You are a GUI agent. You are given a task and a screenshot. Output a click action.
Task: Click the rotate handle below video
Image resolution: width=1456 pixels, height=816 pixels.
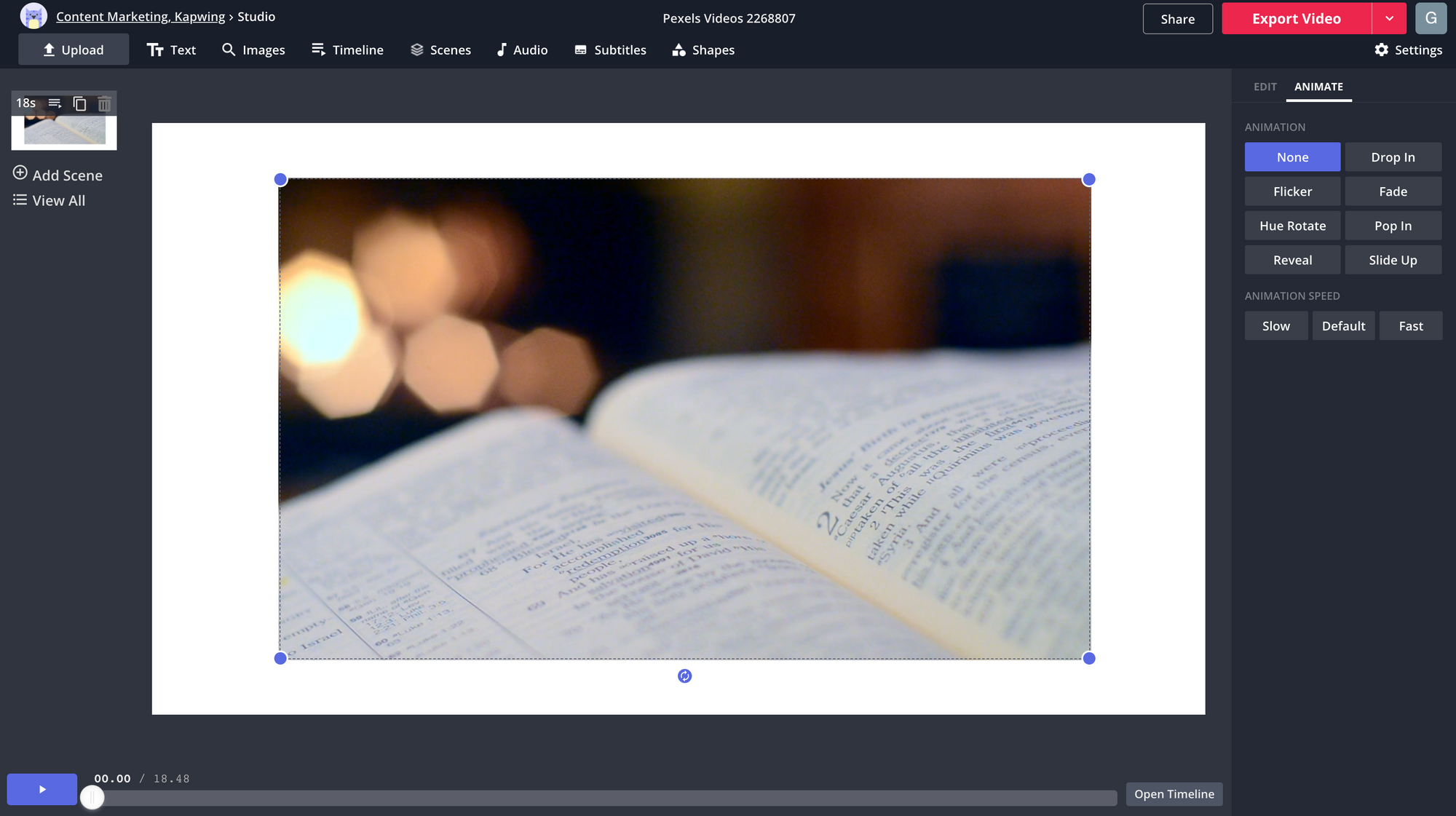pos(684,676)
